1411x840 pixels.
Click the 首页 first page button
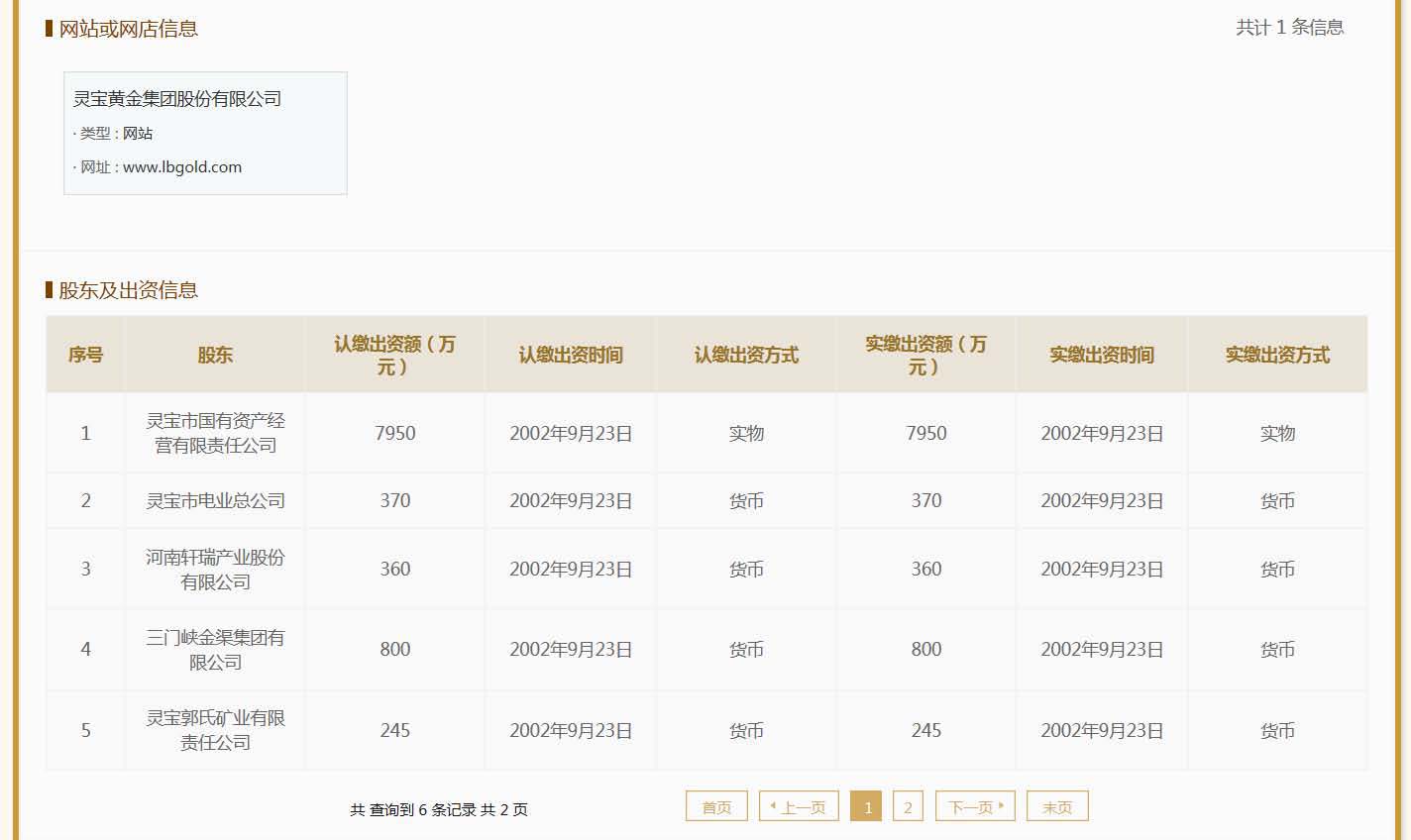click(x=715, y=806)
